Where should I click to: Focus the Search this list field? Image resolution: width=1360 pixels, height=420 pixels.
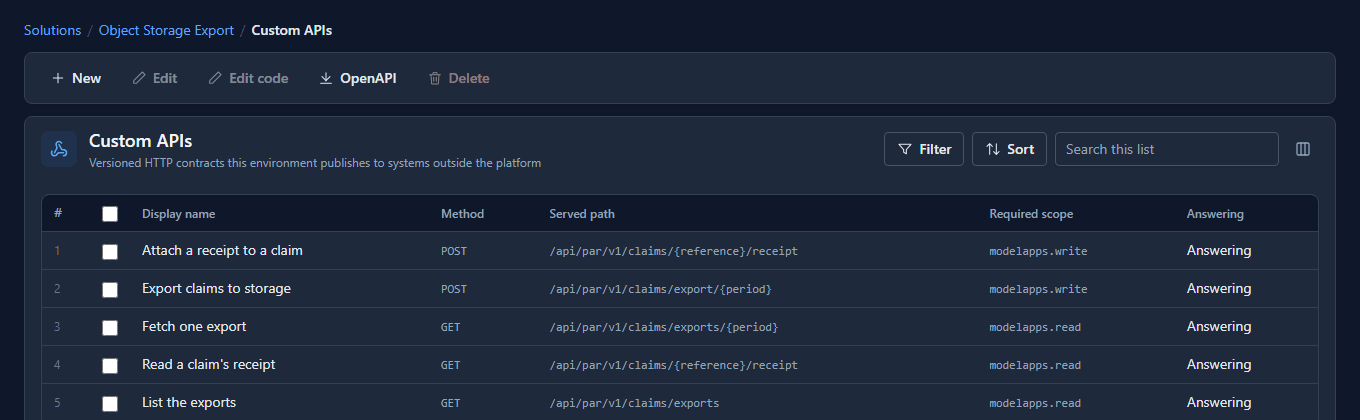click(x=1166, y=149)
